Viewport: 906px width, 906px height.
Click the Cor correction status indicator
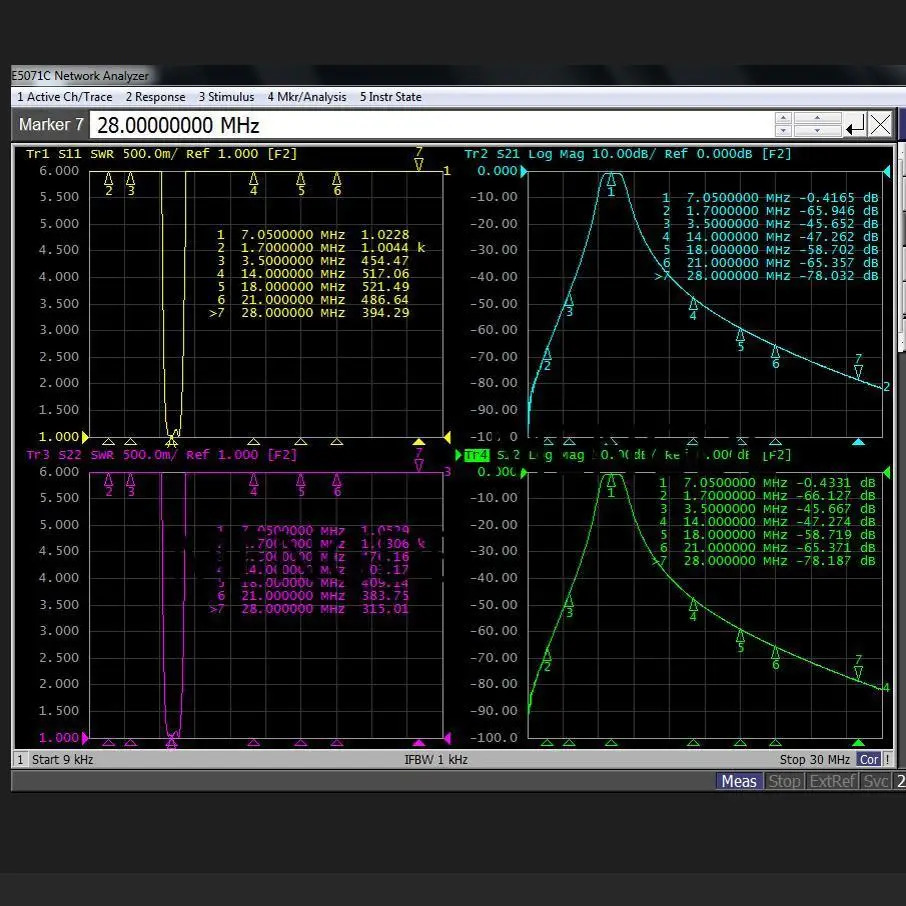[868, 759]
